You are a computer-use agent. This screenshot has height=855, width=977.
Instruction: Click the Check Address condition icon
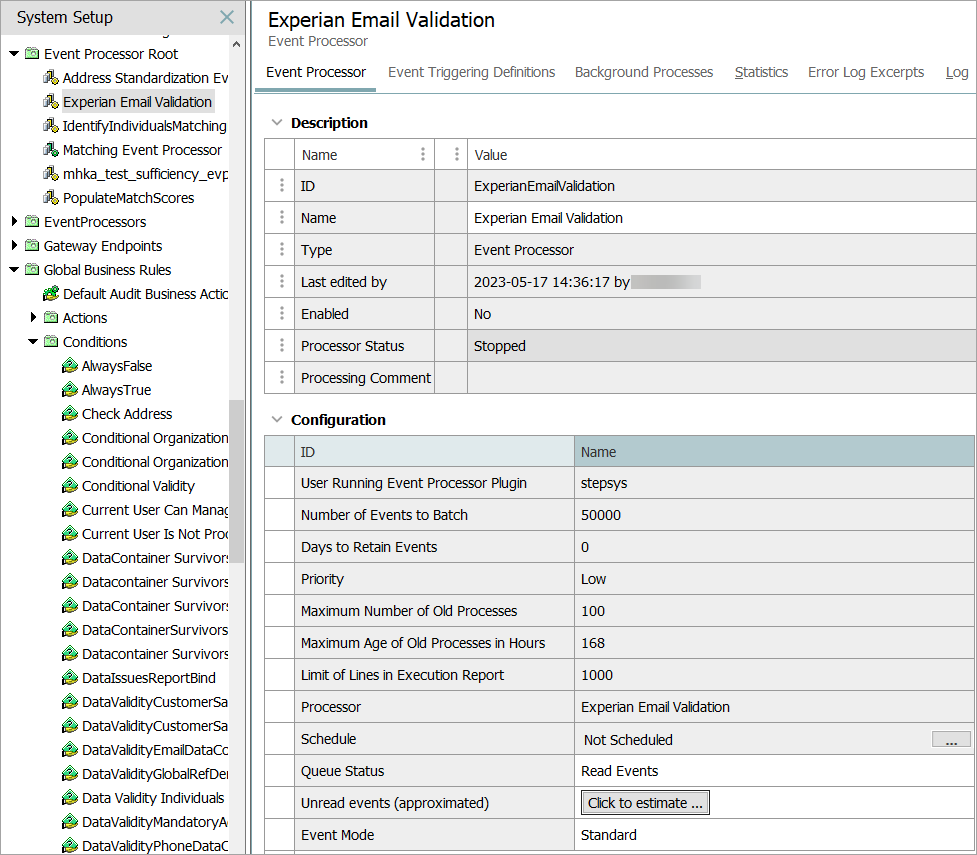(x=70, y=414)
